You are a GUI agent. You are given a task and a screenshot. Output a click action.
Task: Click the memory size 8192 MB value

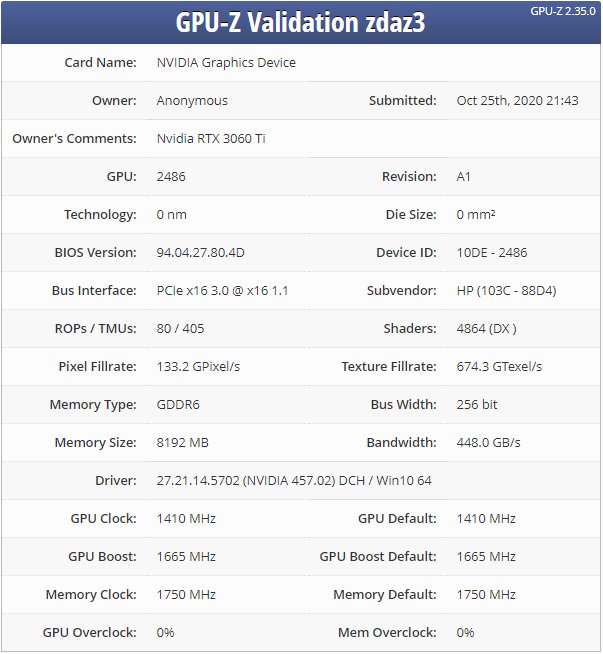(183, 443)
